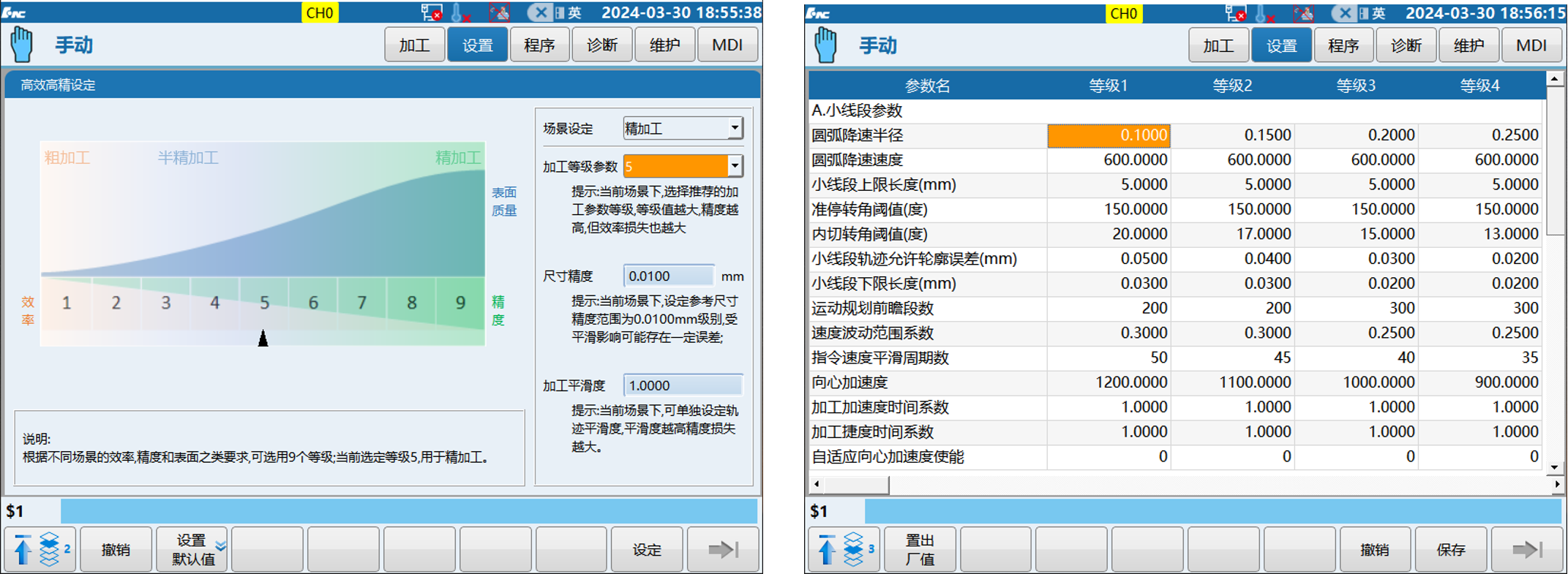
Task: Click the 英 input-method indicator beside time 18:56:15
Action: point(1378,13)
